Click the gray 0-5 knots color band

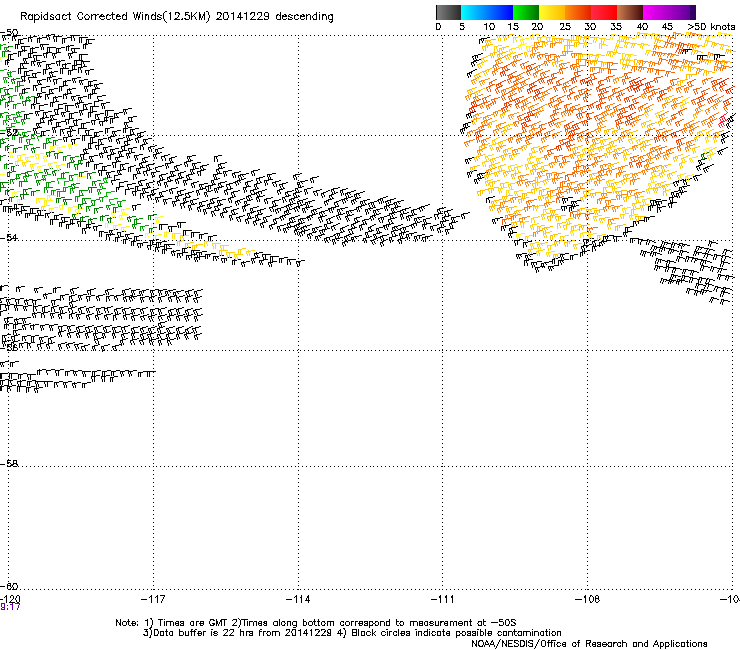pos(448,12)
